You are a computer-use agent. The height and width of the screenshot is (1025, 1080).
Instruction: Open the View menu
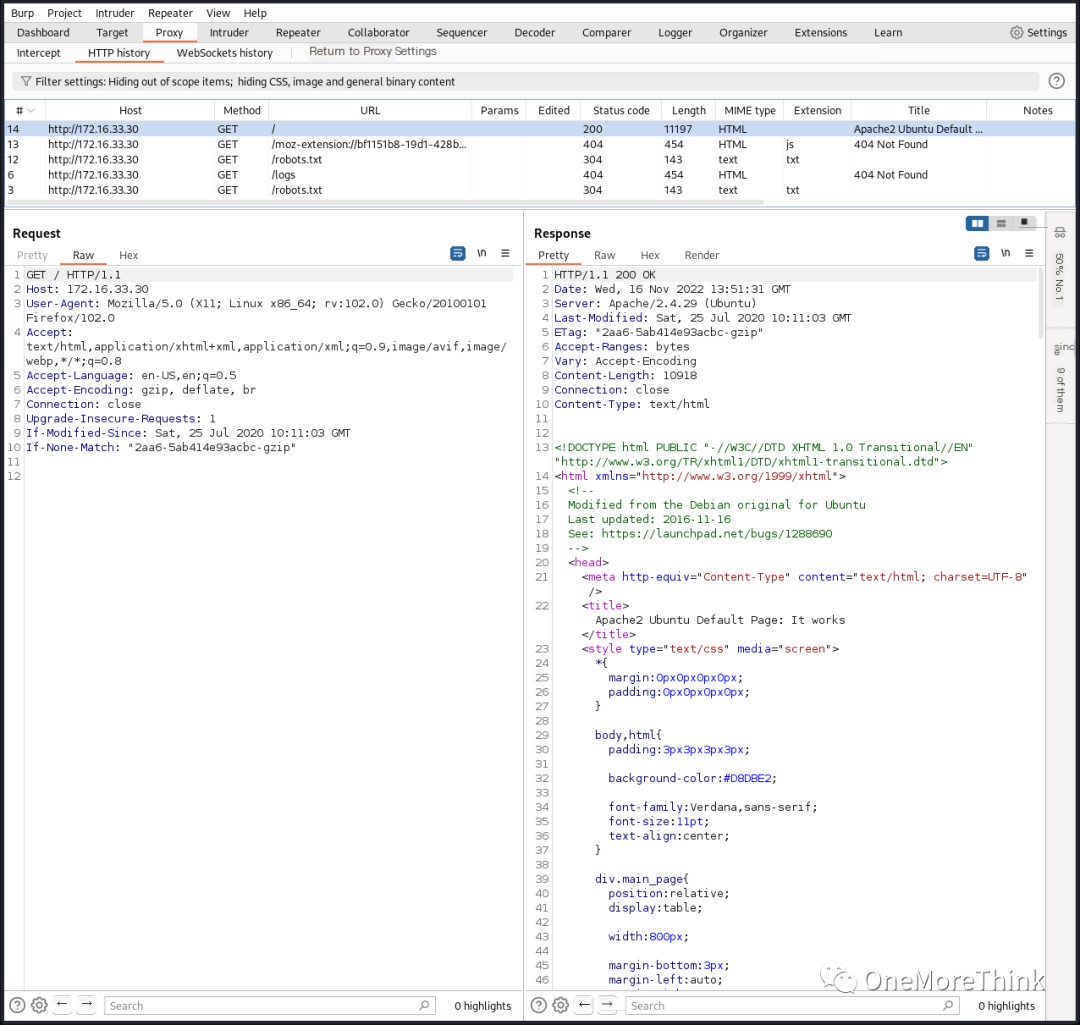tap(218, 13)
